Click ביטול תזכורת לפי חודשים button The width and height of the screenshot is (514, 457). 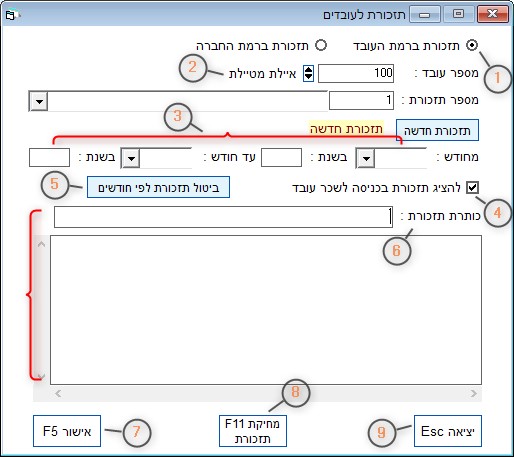click(158, 187)
